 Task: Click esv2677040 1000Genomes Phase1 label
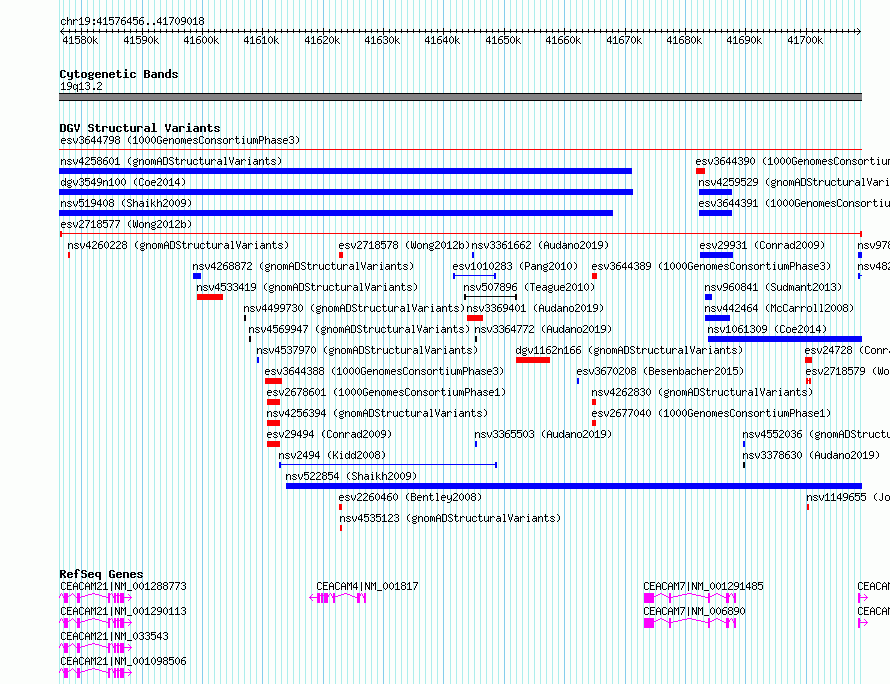(x=711, y=413)
